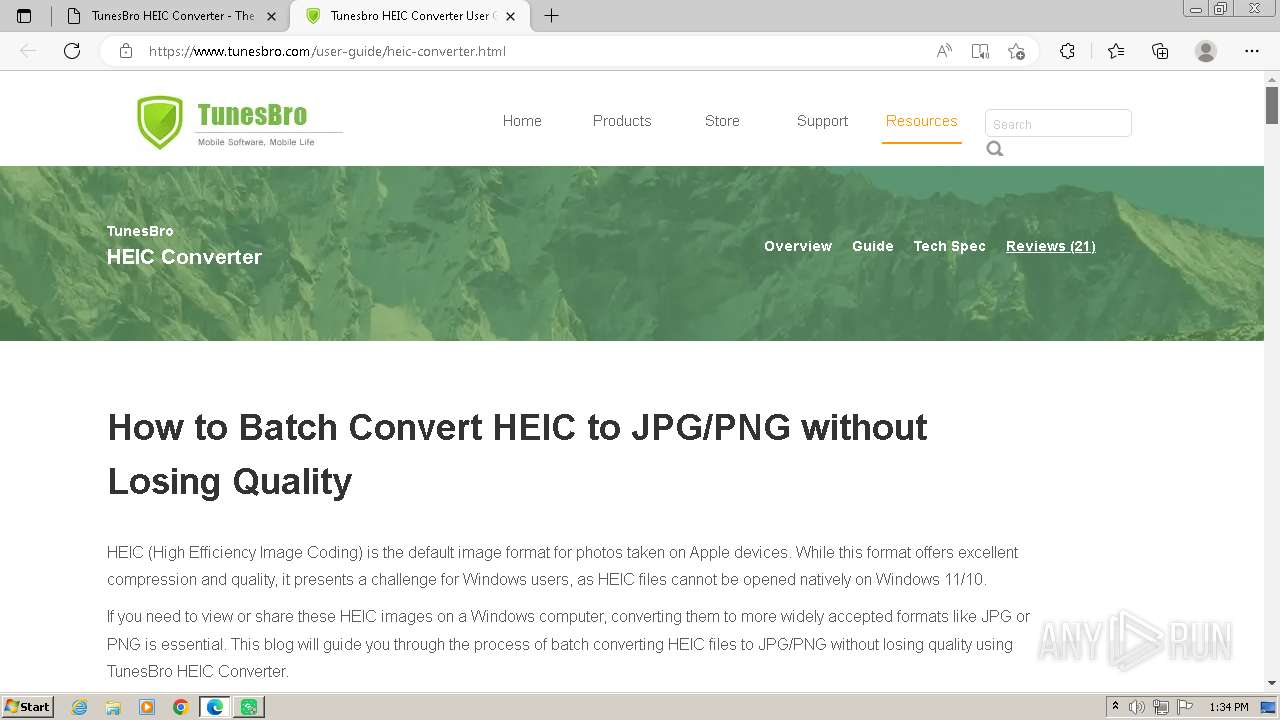The height and width of the screenshot is (720, 1280).
Task: Open the Guide link
Action: pyautogui.click(x=873, y=246)
